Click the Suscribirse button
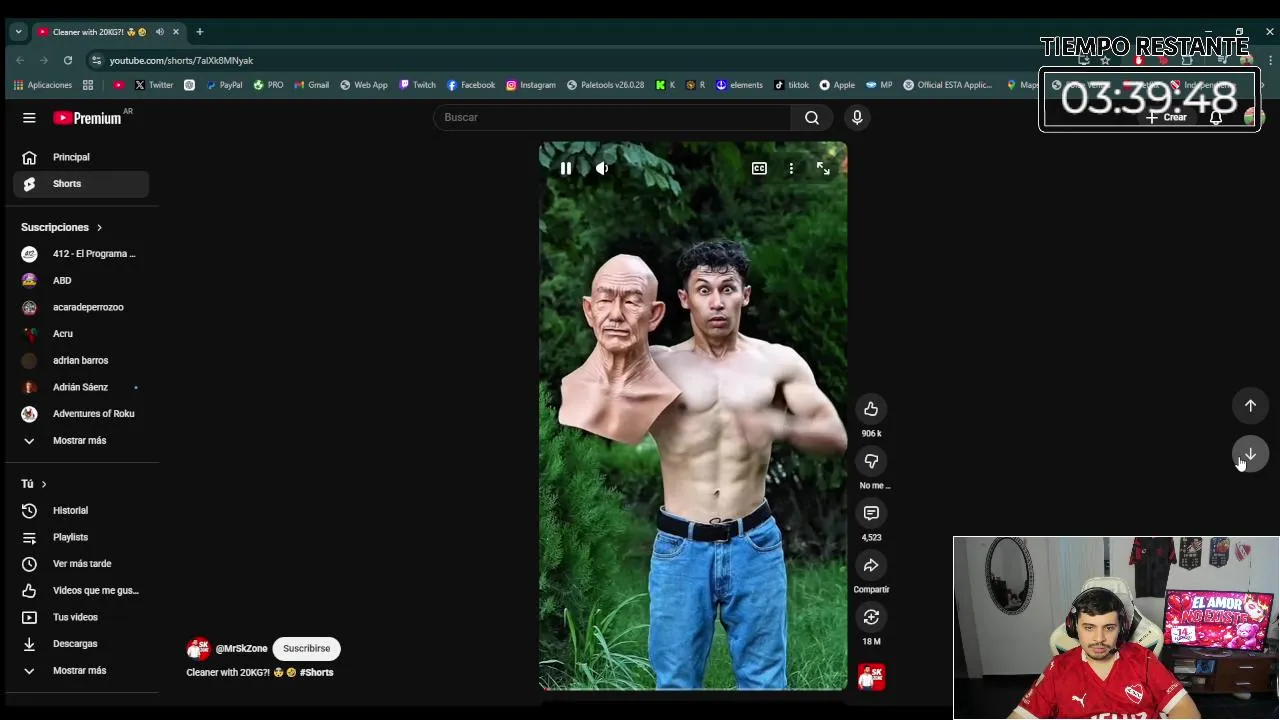The width and height of the screenshot is (1280, 720). coord(306,649)
